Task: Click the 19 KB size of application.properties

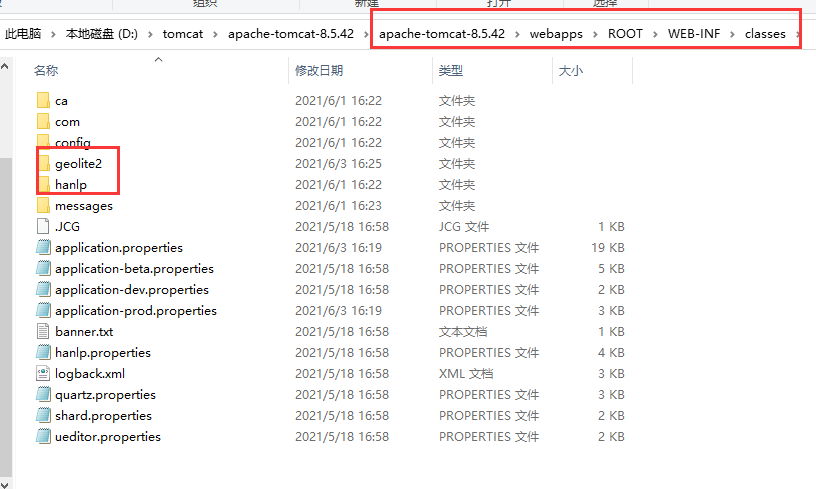Action: [608, 248]
